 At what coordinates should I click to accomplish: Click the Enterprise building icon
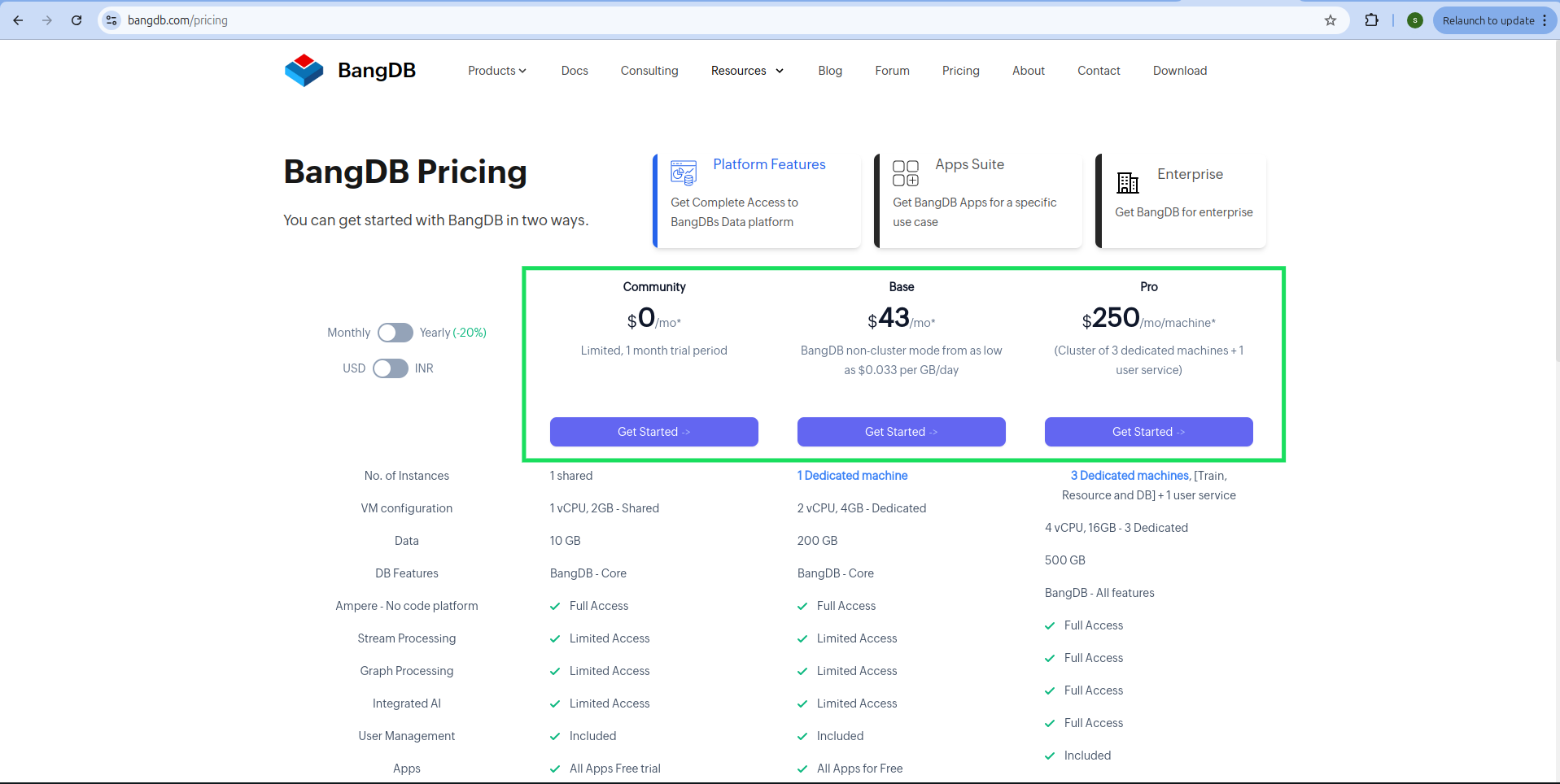[1128, 183]
